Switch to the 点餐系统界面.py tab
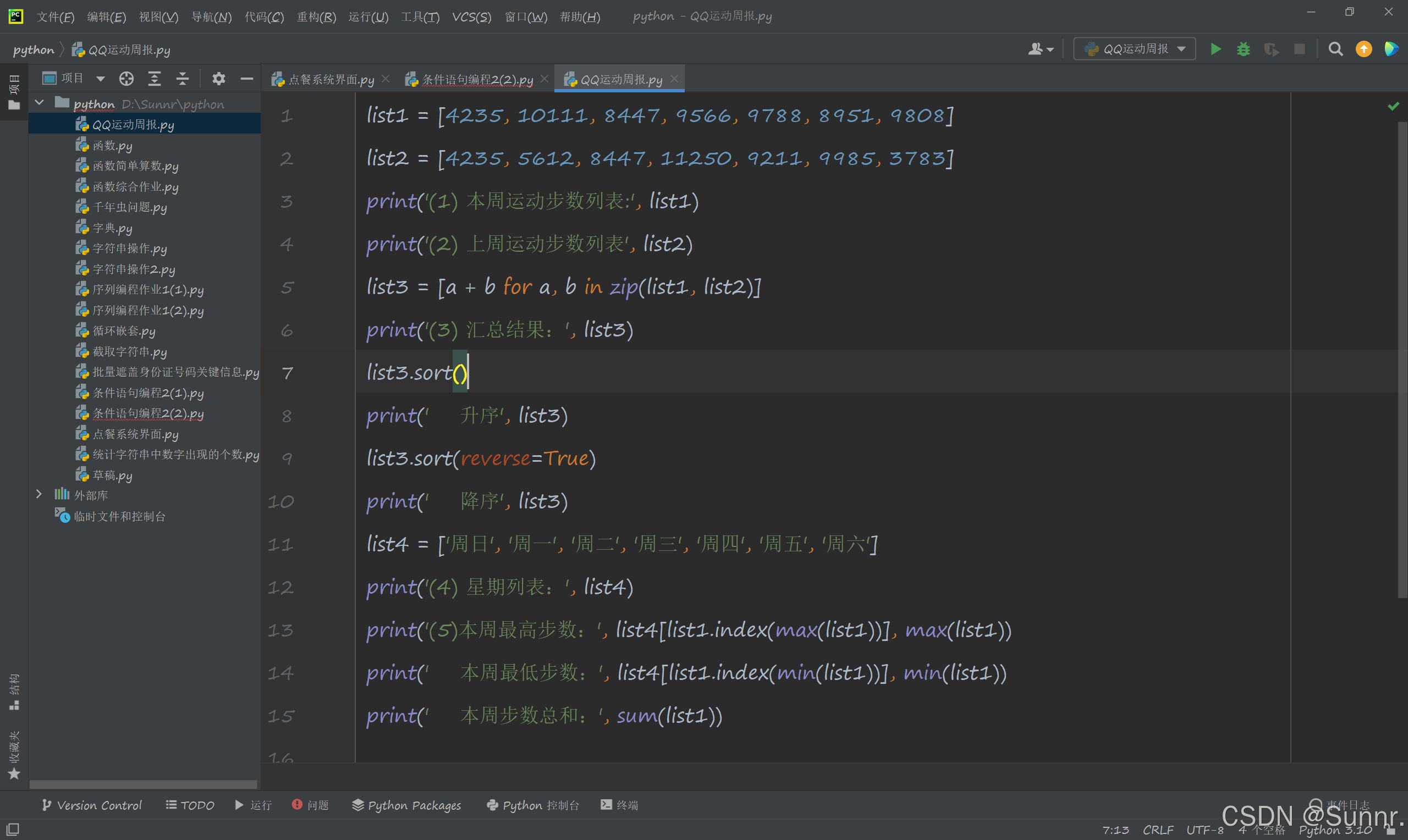Image resolution: width=1408 pixels, height=840 pixels. 331,80
